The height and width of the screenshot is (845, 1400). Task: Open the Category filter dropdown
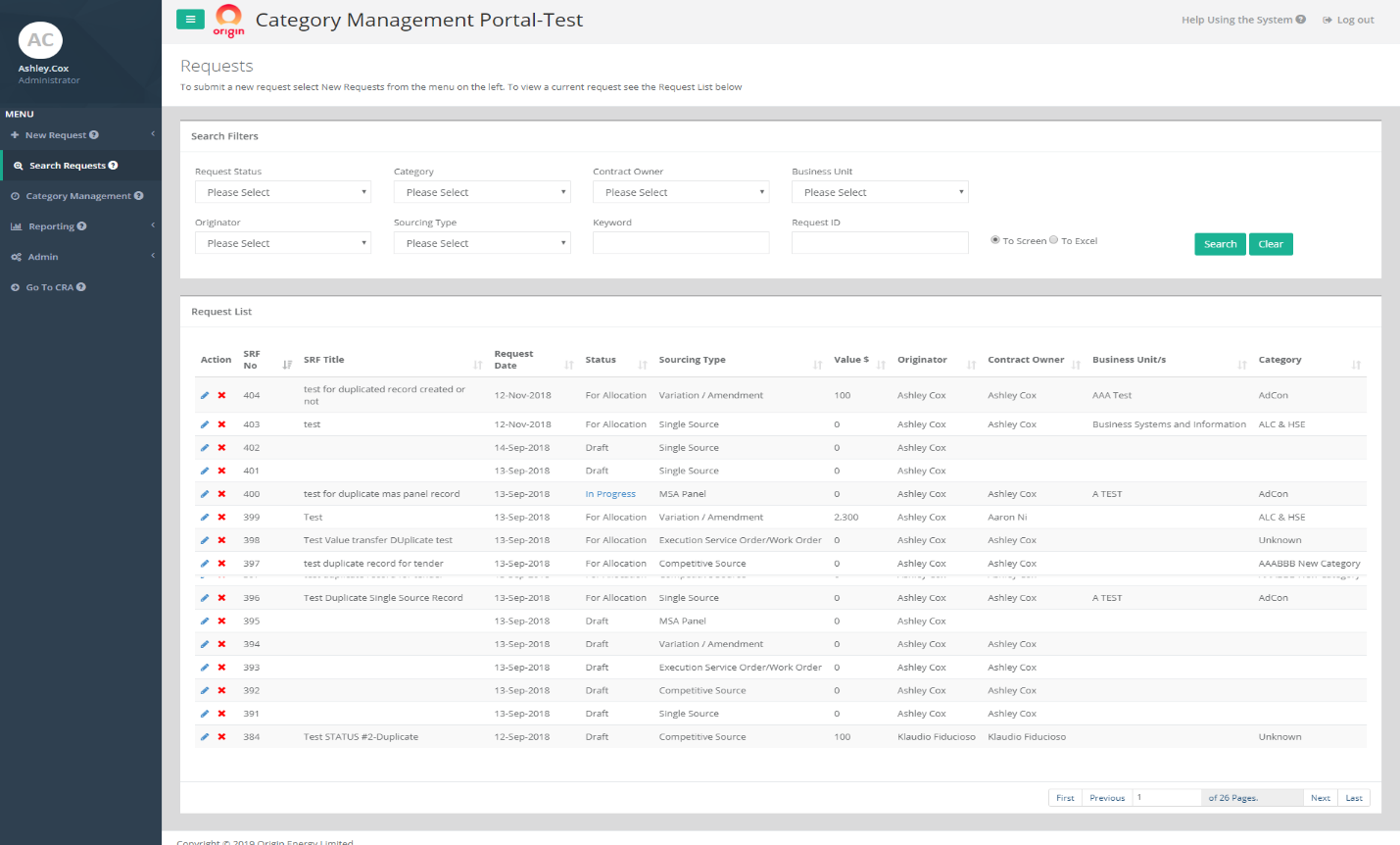[482, 192]
